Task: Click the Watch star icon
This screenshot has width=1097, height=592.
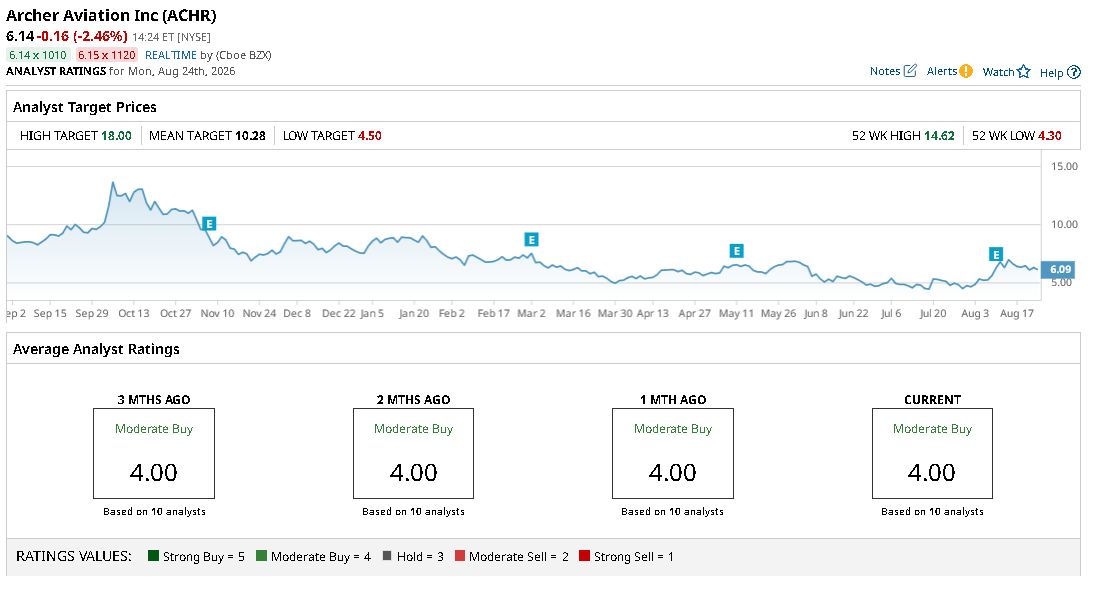Action: pos(1024,71)
